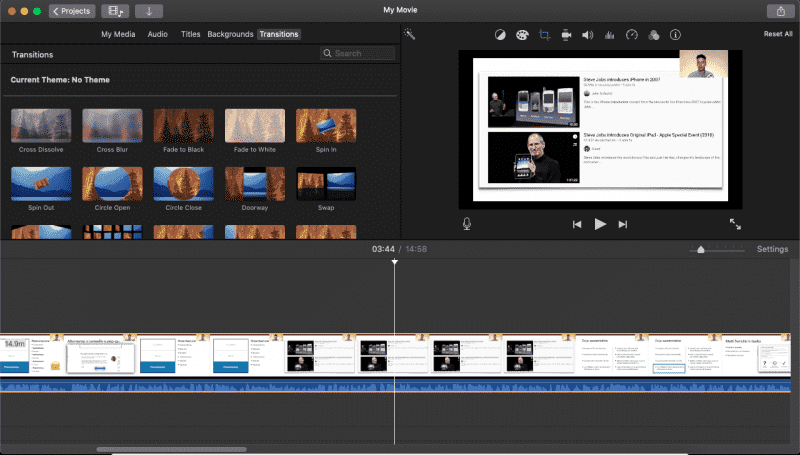This screenshot has height=455, width=800.
Task: Play the movie preview
Action: pyautogui.click(x=600, y=224)
